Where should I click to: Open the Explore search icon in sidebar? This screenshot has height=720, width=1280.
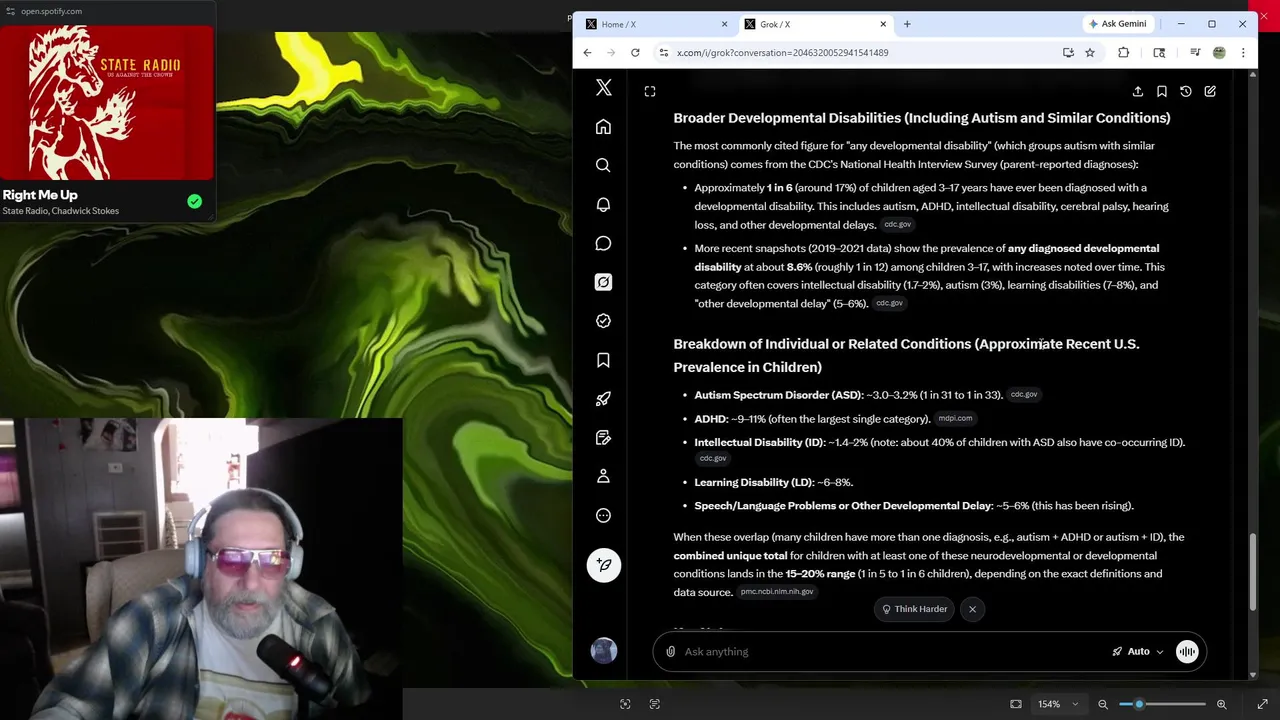click(603, 166)
